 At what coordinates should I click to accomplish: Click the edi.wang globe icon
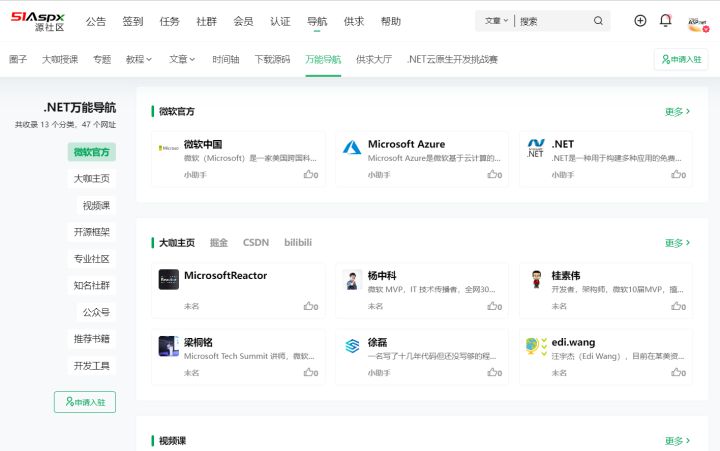click(536, 346)
